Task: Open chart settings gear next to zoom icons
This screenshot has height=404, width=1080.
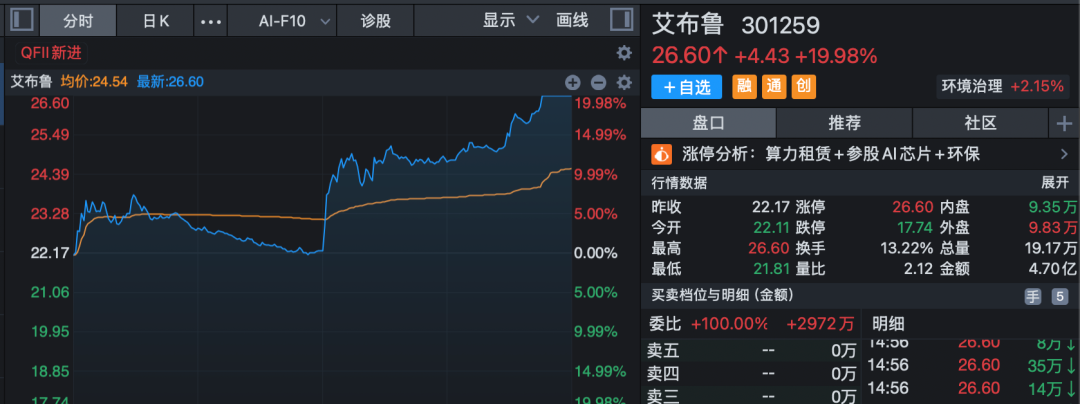Action: (x=624, y=83)
